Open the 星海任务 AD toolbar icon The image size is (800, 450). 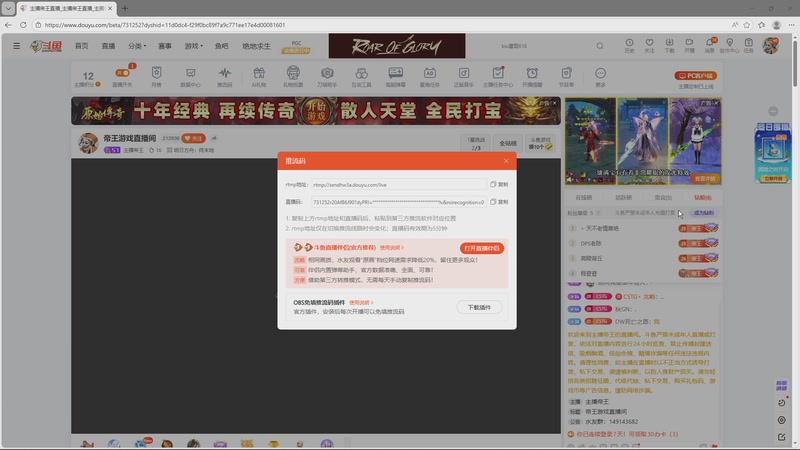click(430, 77)
